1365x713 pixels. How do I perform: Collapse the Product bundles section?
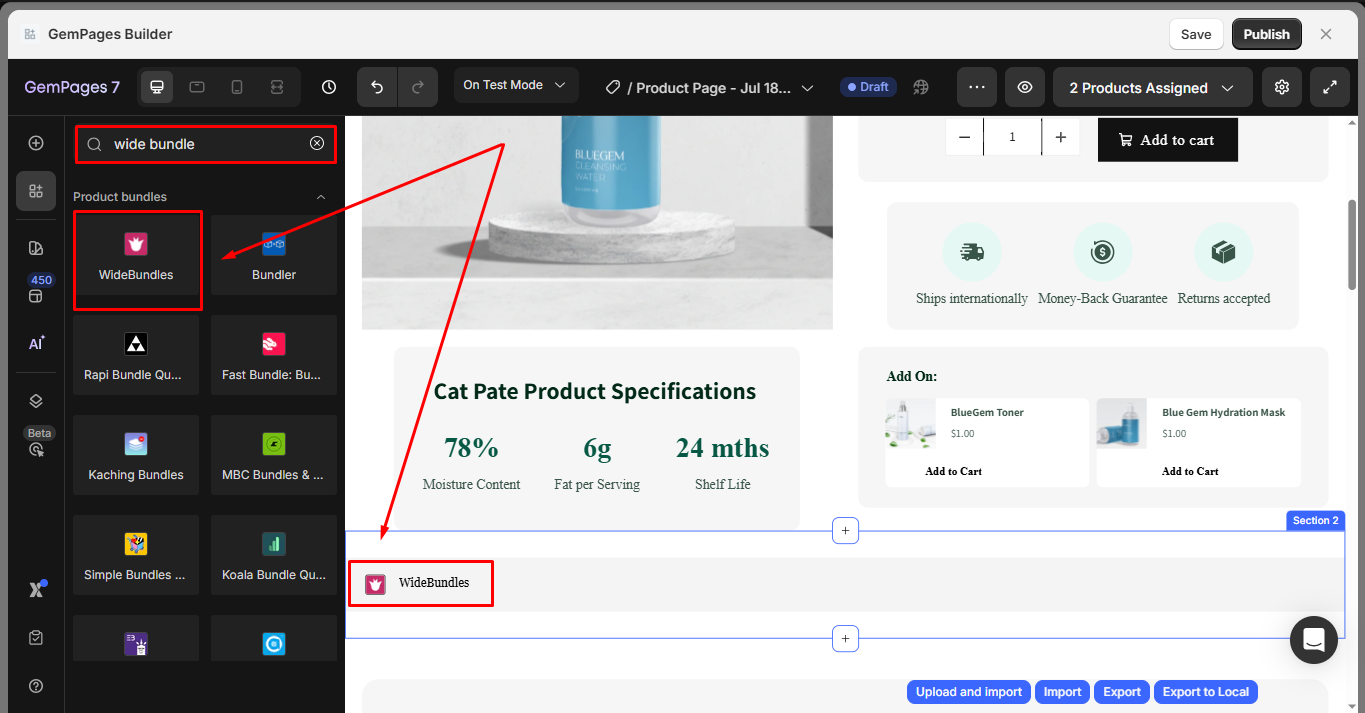(321, 197)
